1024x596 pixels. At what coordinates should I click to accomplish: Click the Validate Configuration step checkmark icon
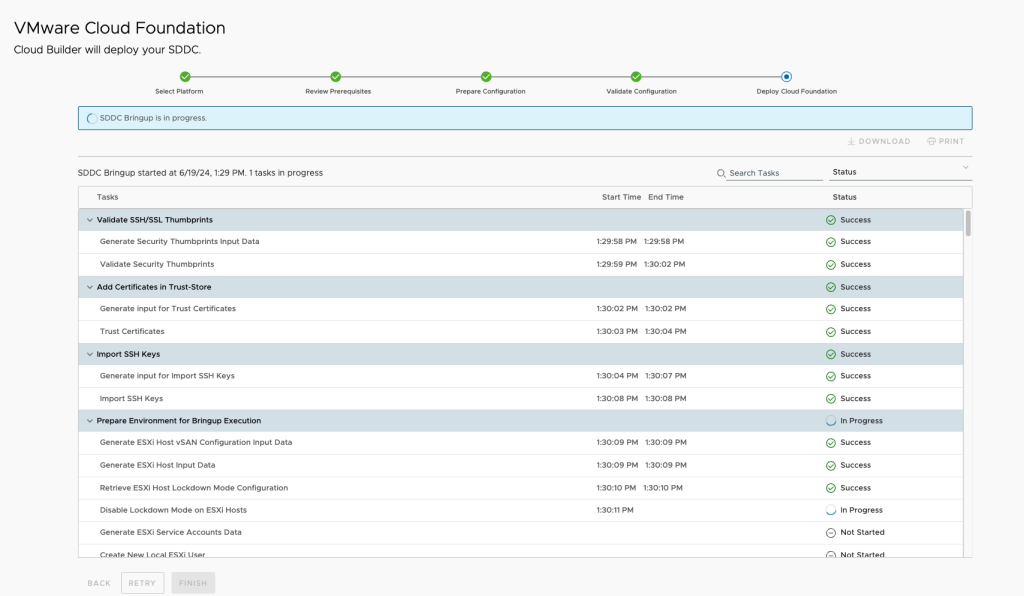(x=636, y=77)
